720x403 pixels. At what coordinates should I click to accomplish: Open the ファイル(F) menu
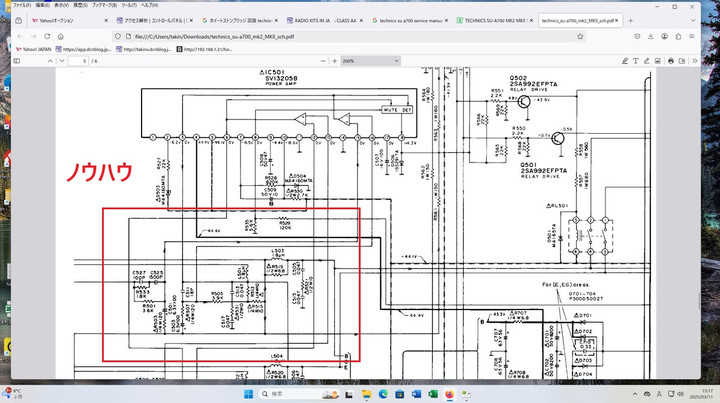pos(21,5)
